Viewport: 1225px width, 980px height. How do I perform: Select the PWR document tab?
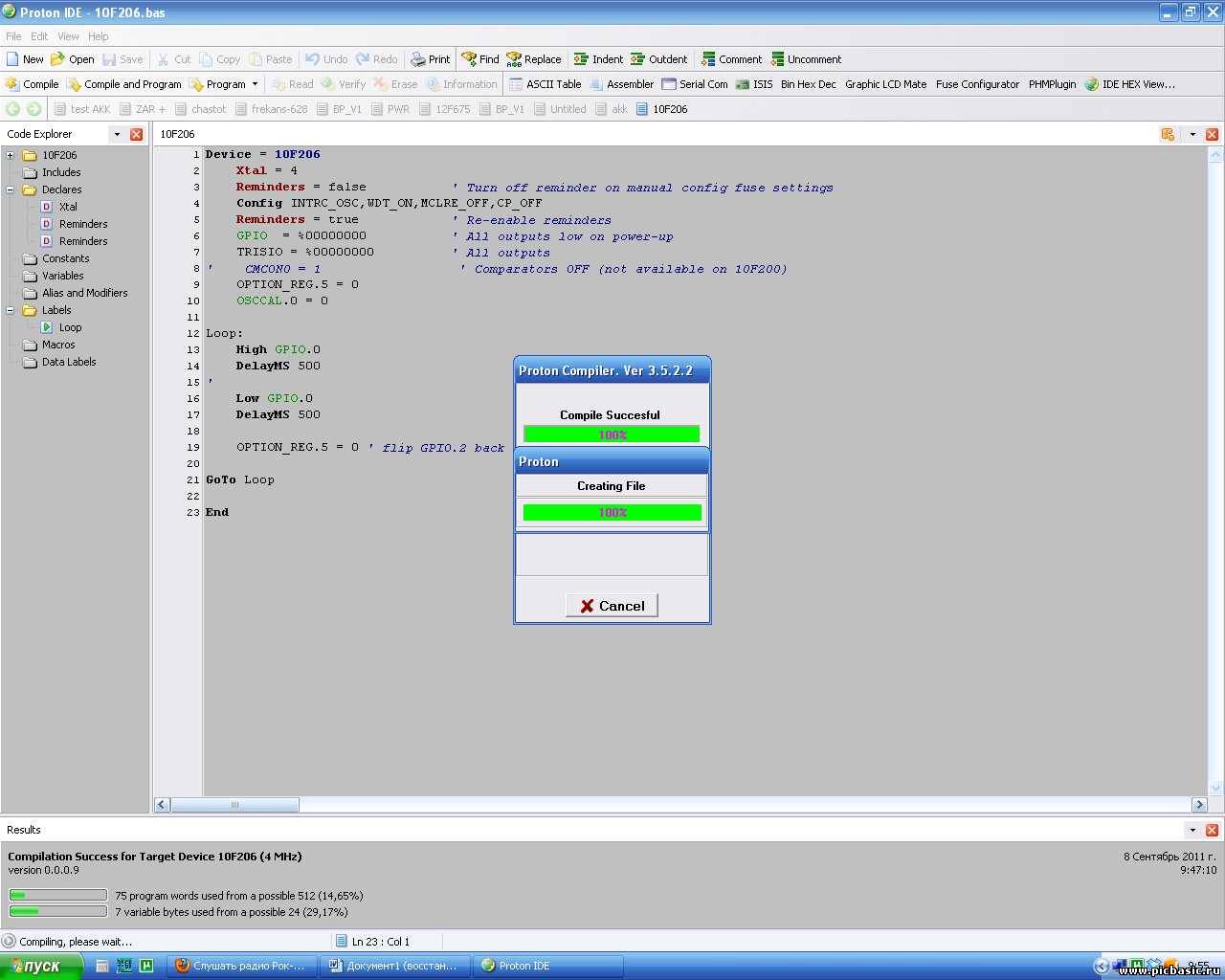coord(390,109)
